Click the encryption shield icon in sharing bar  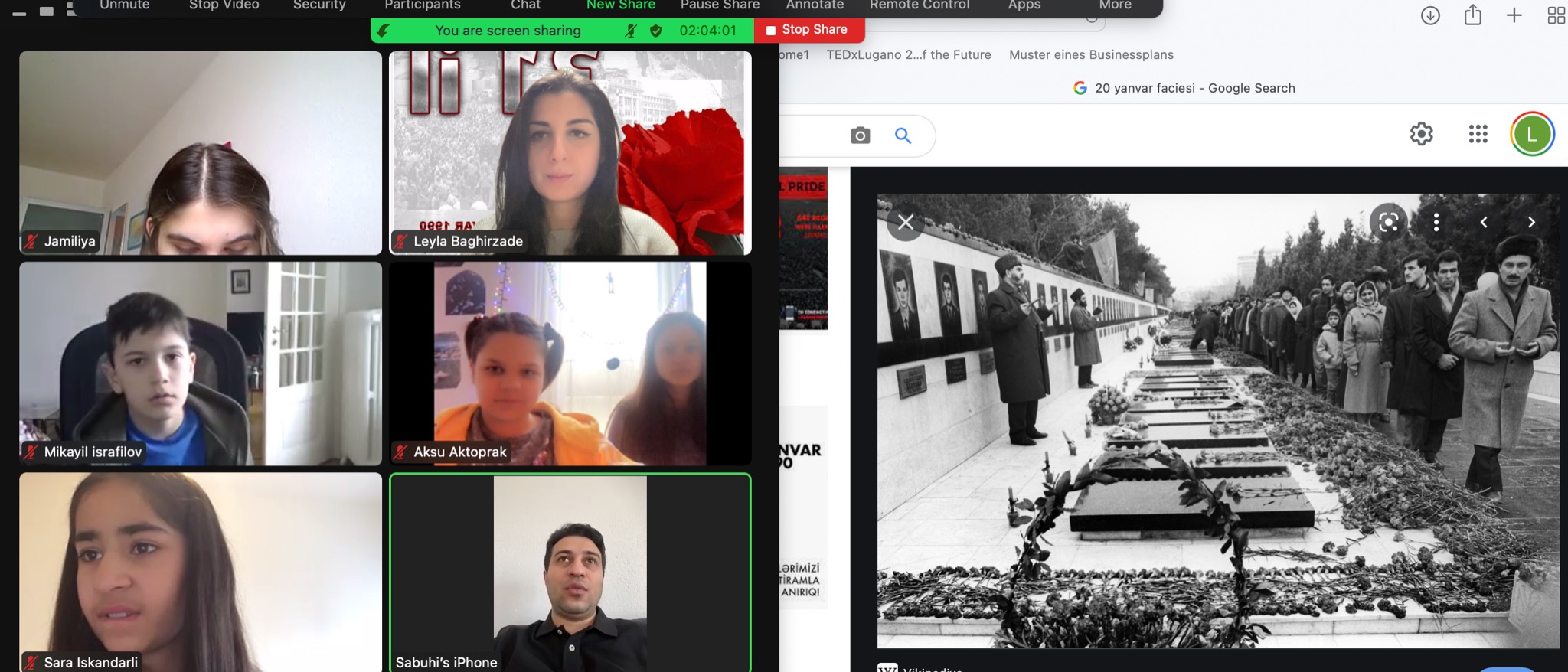click(x=655, y=31)
